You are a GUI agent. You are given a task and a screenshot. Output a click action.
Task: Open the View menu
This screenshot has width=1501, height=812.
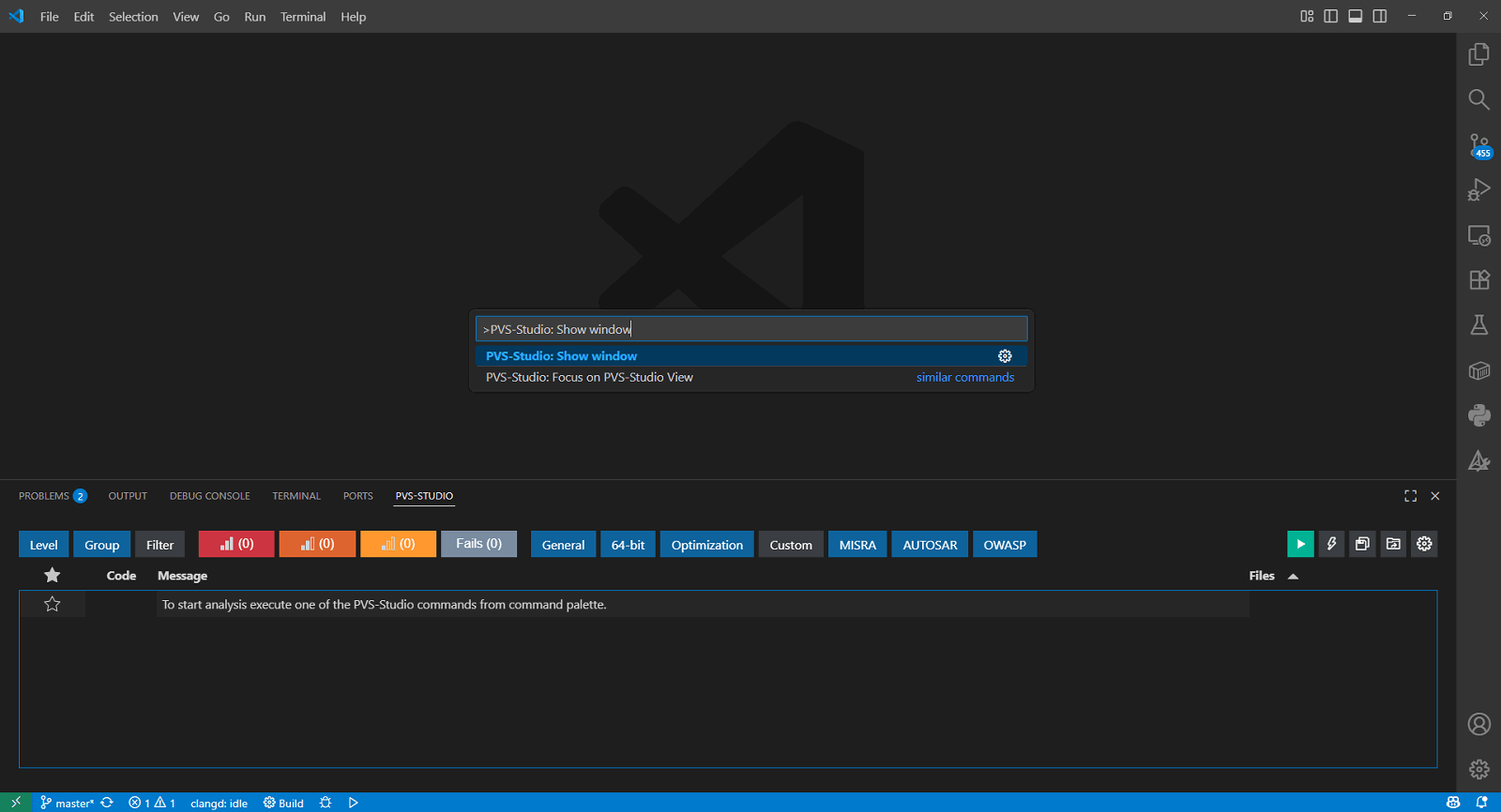click(186, 17)
